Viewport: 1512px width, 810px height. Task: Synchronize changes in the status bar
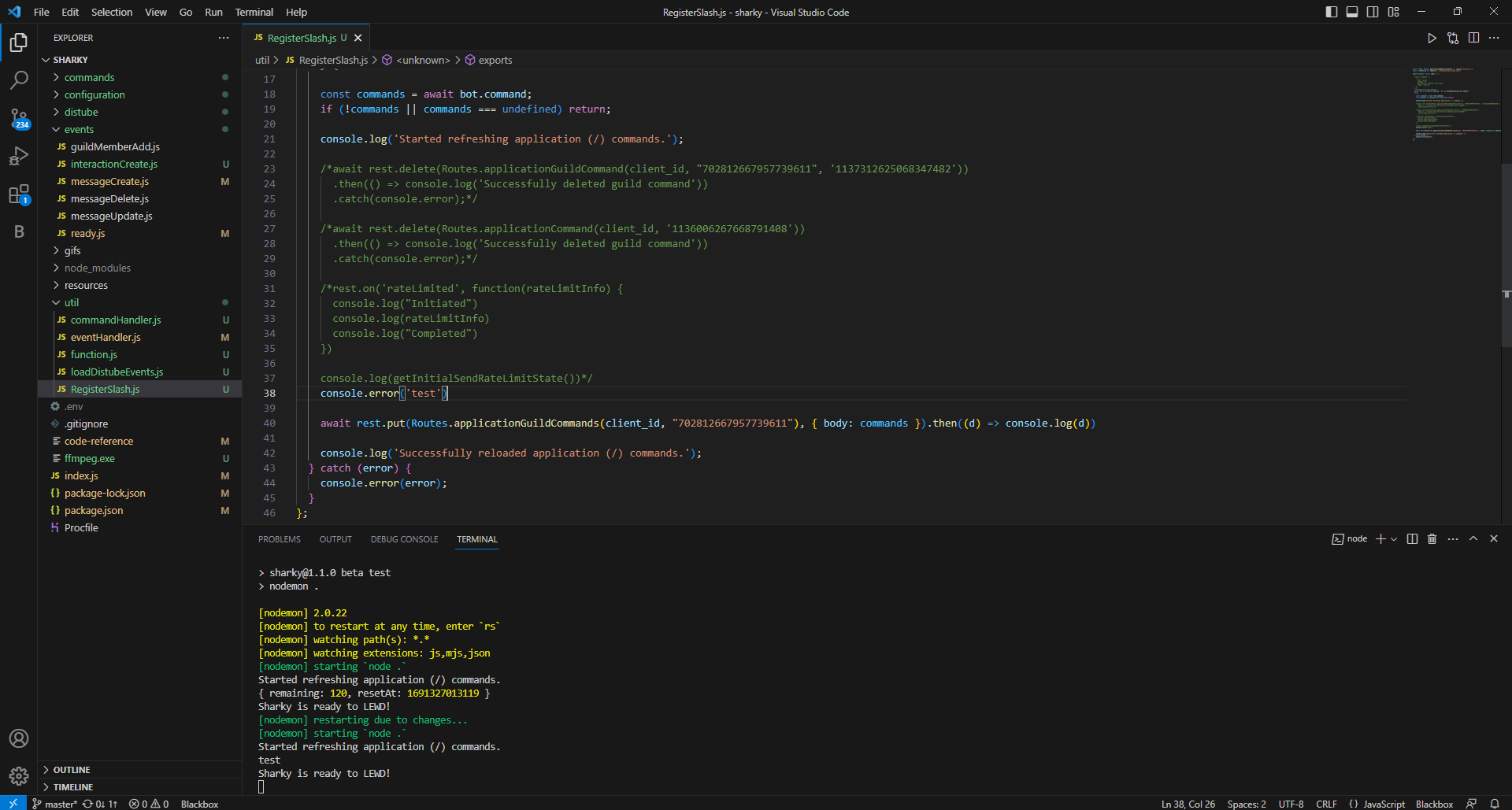[x=100, y=804]
